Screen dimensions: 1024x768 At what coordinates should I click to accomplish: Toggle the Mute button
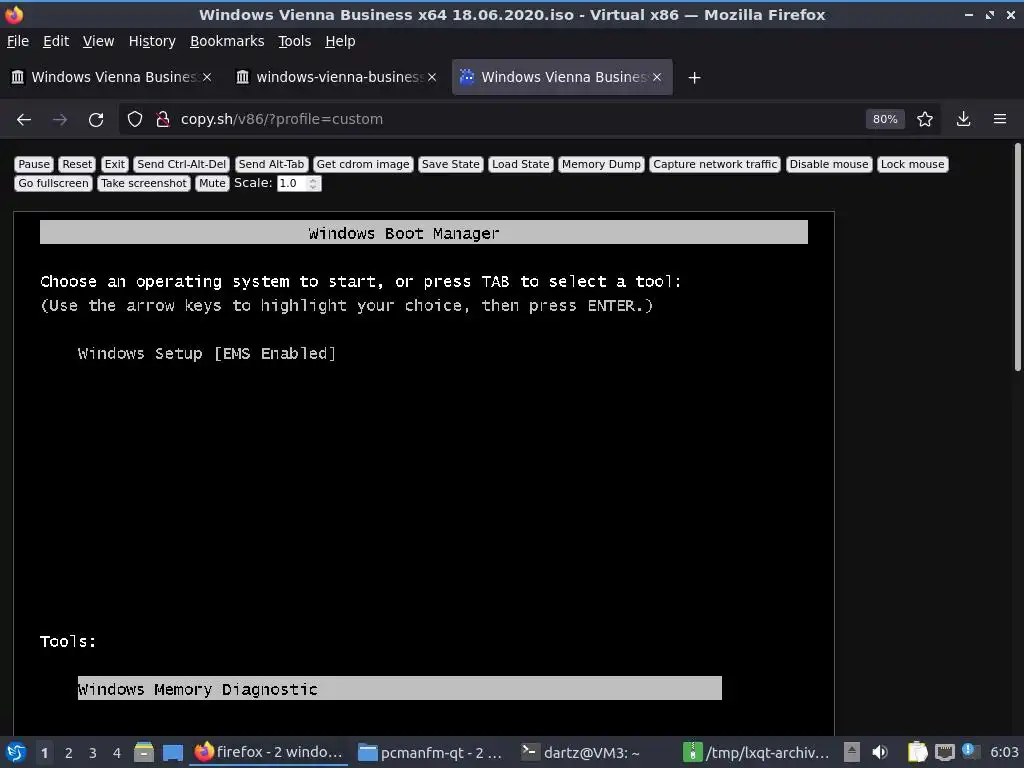pos(212,184)
